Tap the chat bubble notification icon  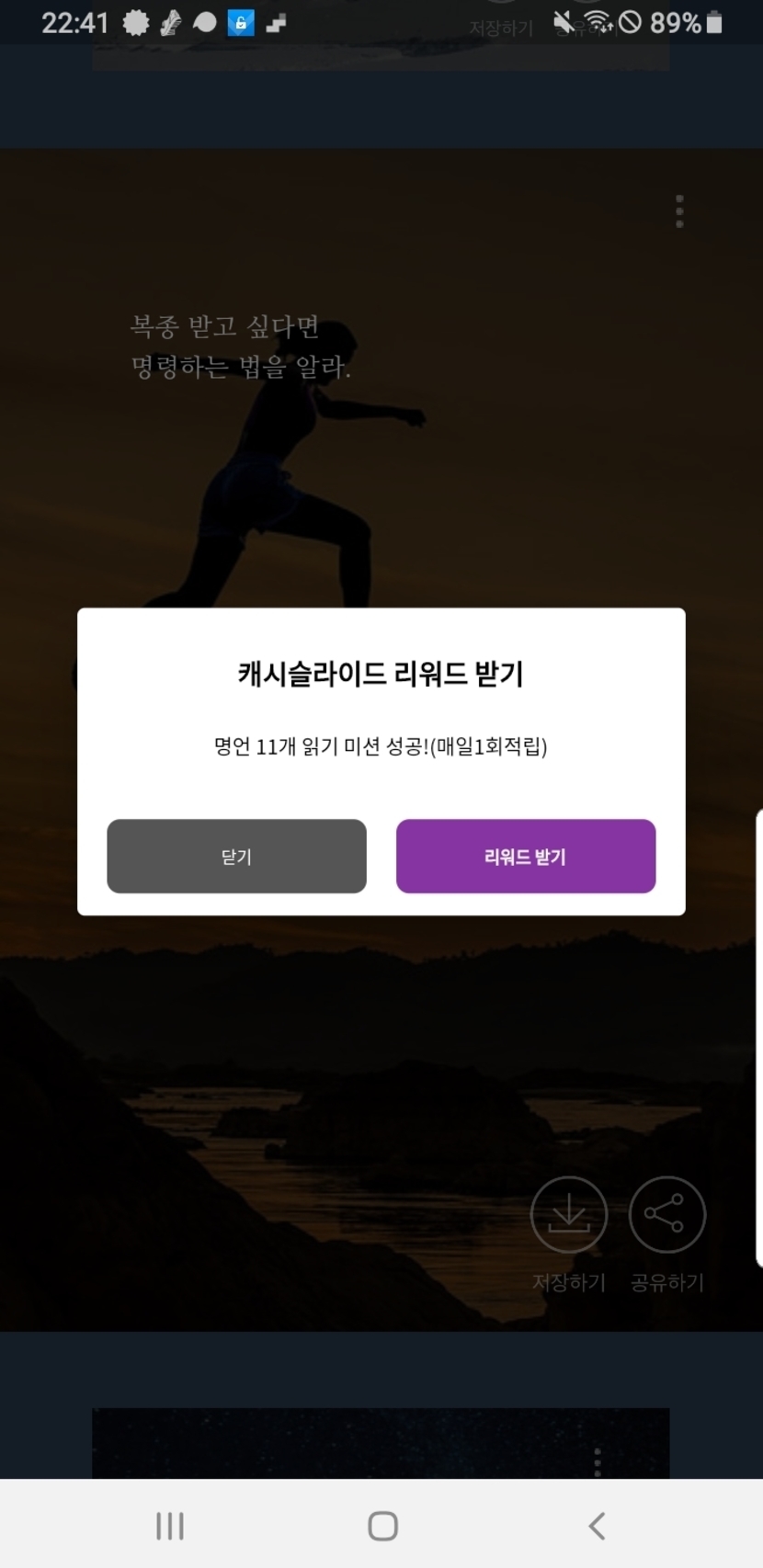pos(205,23)
